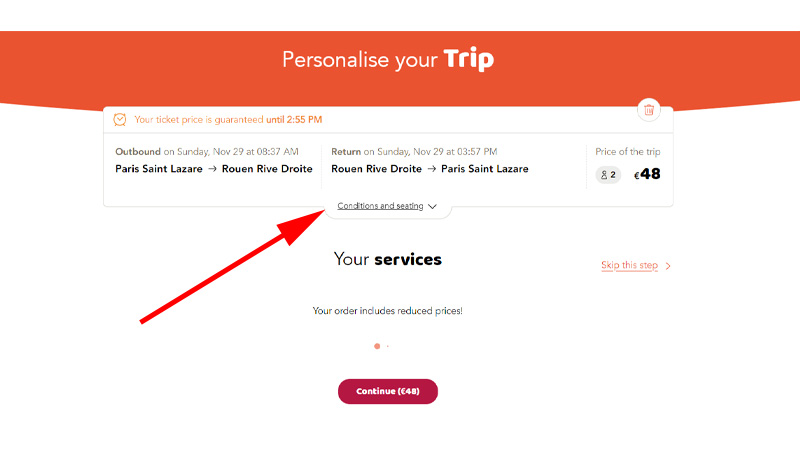
Task: Expand the Conditions and seating chevron
Action: click(x=432, y=206)
